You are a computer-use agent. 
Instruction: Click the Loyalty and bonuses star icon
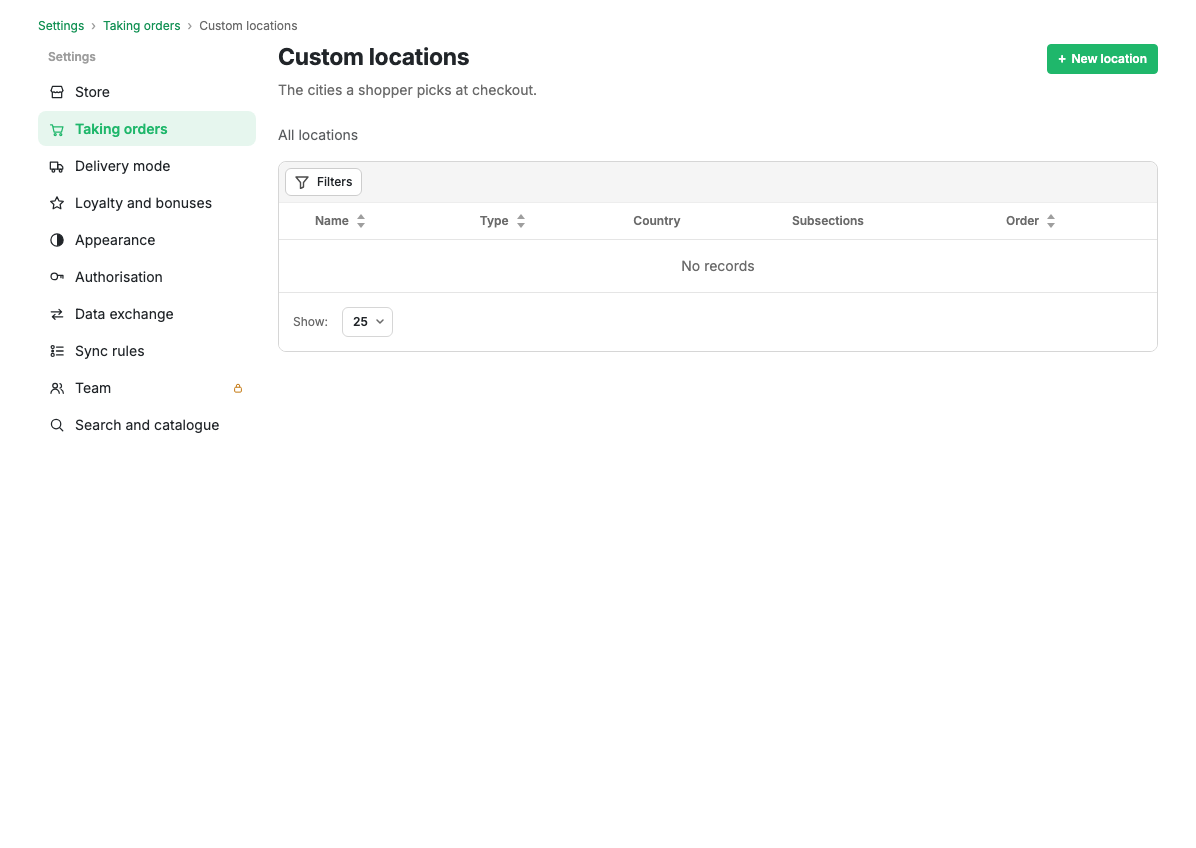56,204
